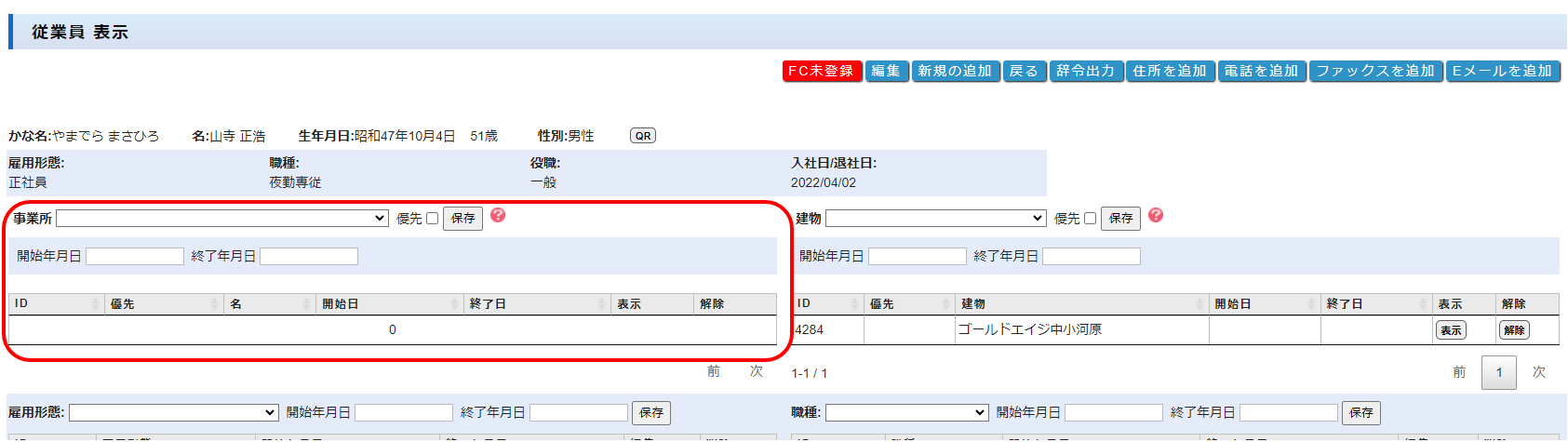Click the QR code icon button
This screenshot has height=442, width=1568.
(642, 136)
